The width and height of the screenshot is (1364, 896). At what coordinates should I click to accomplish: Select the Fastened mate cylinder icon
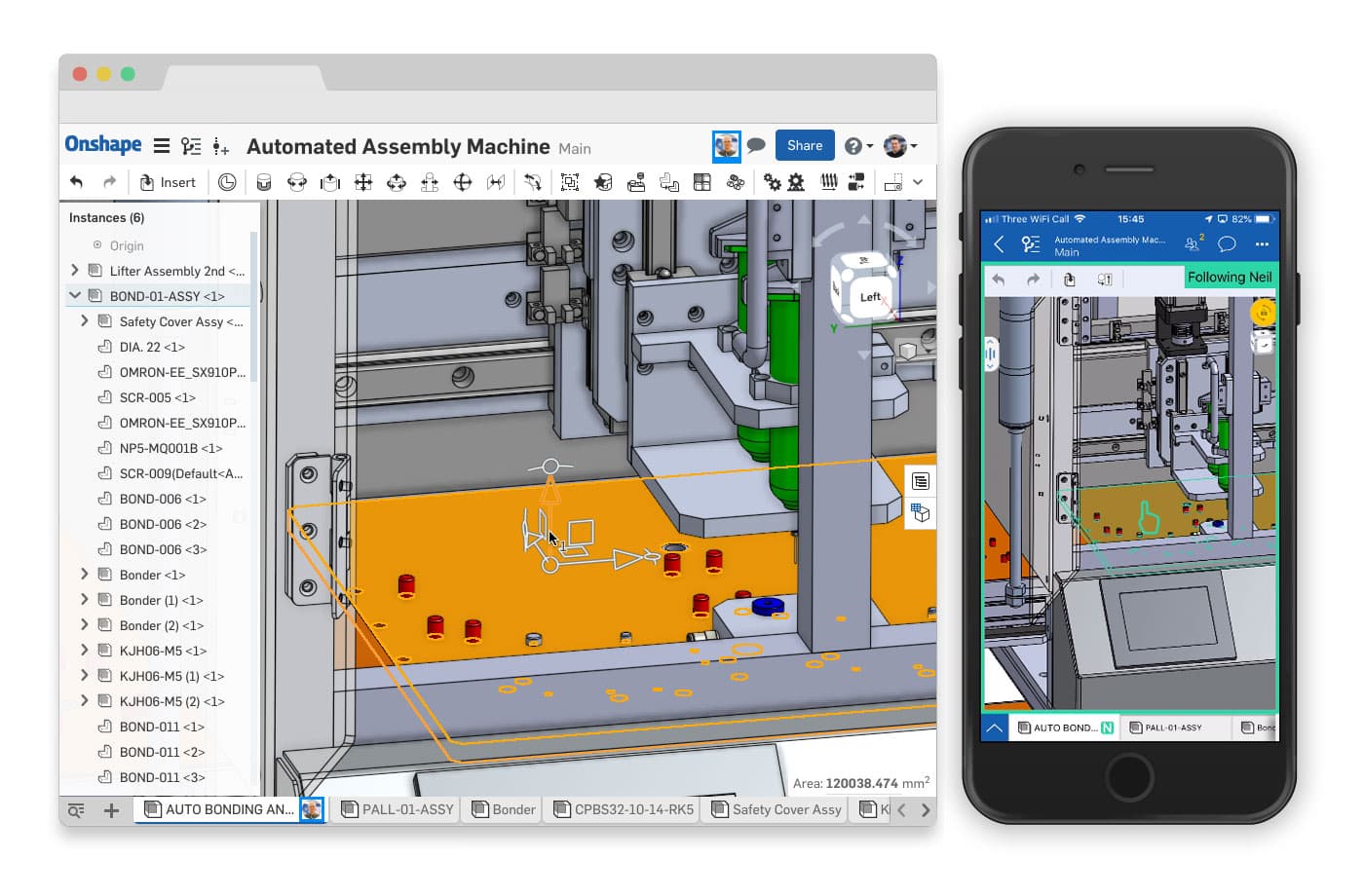click(264, 182)
